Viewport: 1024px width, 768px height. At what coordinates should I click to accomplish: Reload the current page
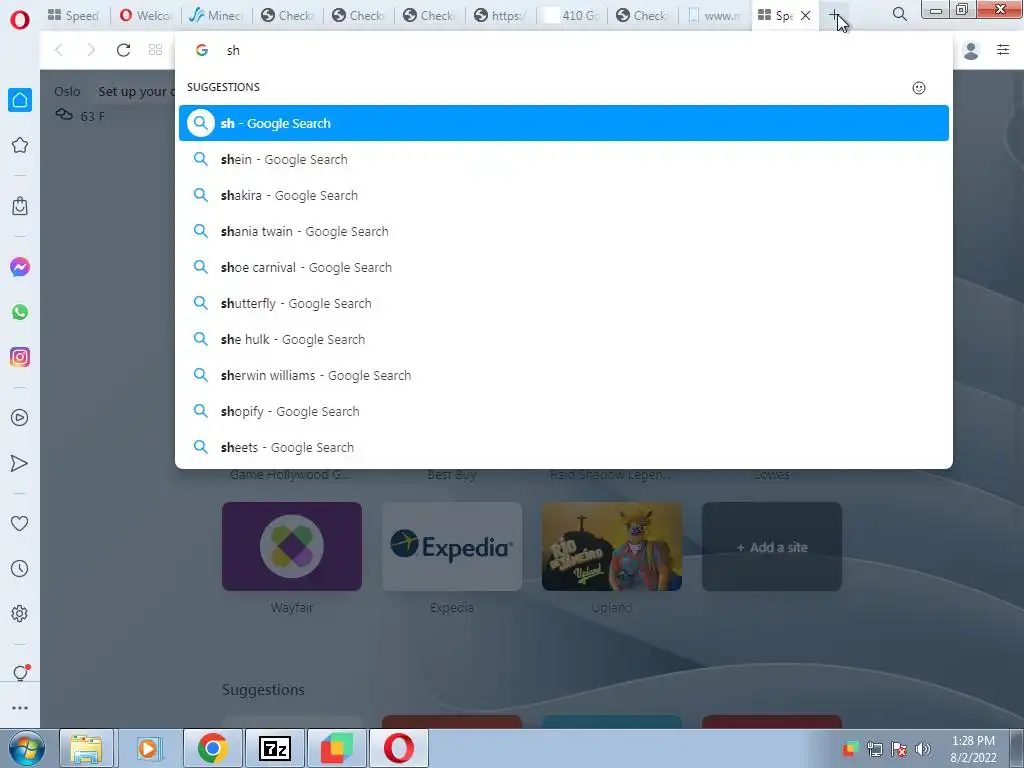tap(123, 50)
